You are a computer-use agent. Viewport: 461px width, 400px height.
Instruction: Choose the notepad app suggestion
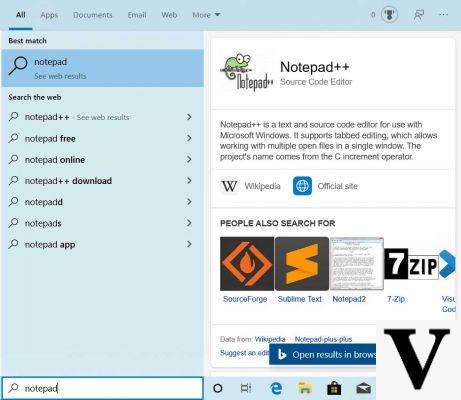click(x=103, y=244)
